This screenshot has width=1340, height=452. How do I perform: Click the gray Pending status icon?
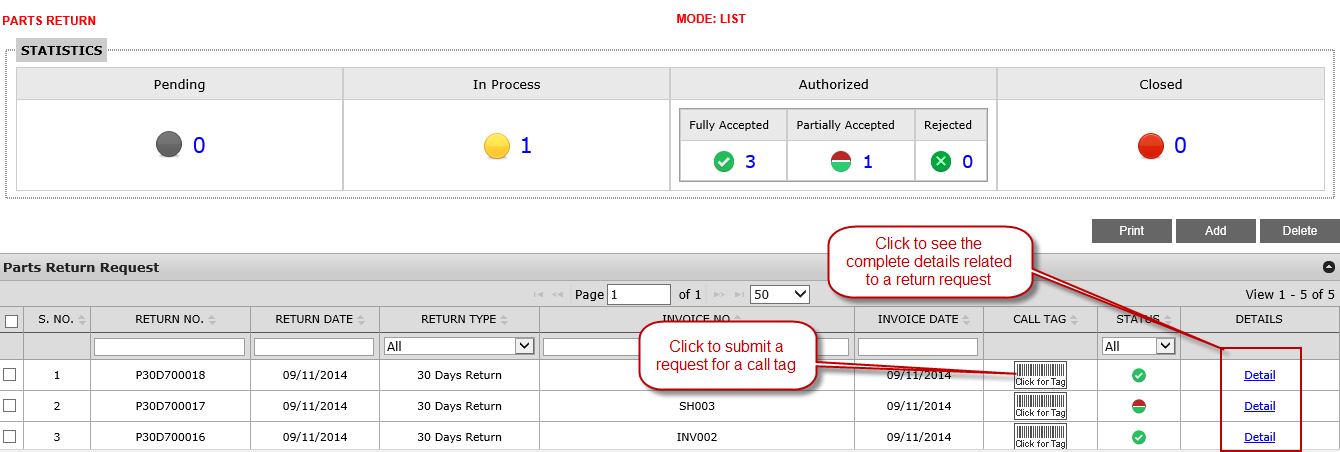[x=169, y=145]
